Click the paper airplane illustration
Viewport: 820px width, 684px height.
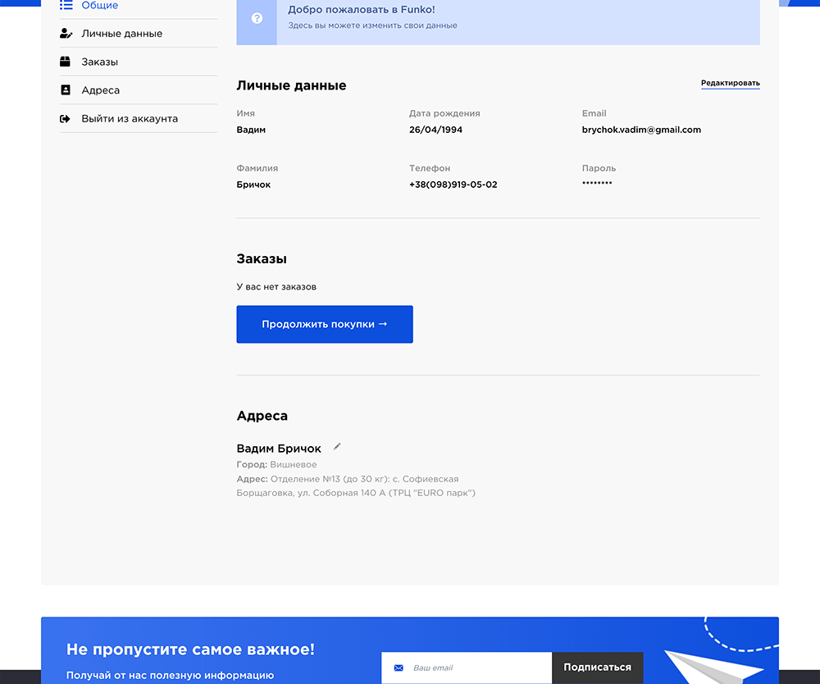(714, 666)
